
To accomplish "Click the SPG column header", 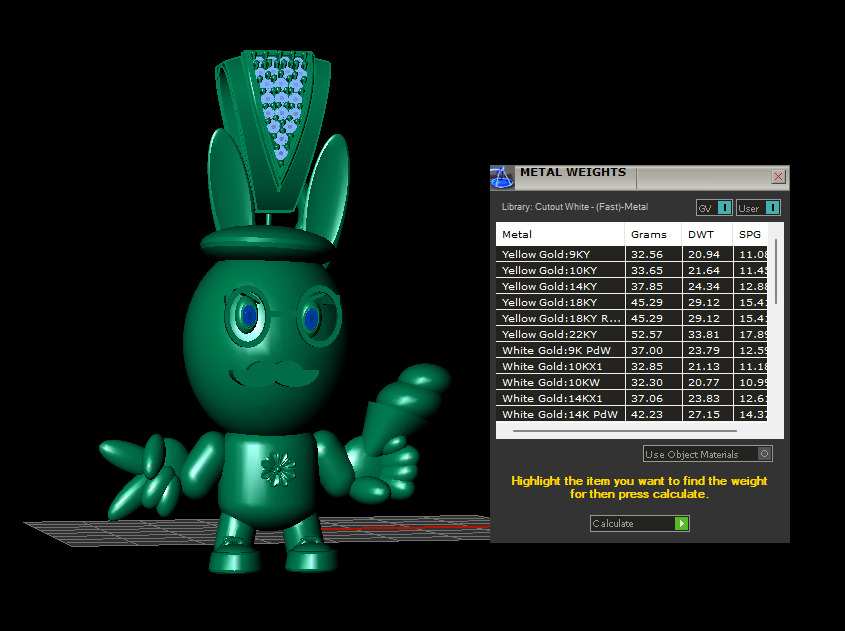I will (750, 234).
